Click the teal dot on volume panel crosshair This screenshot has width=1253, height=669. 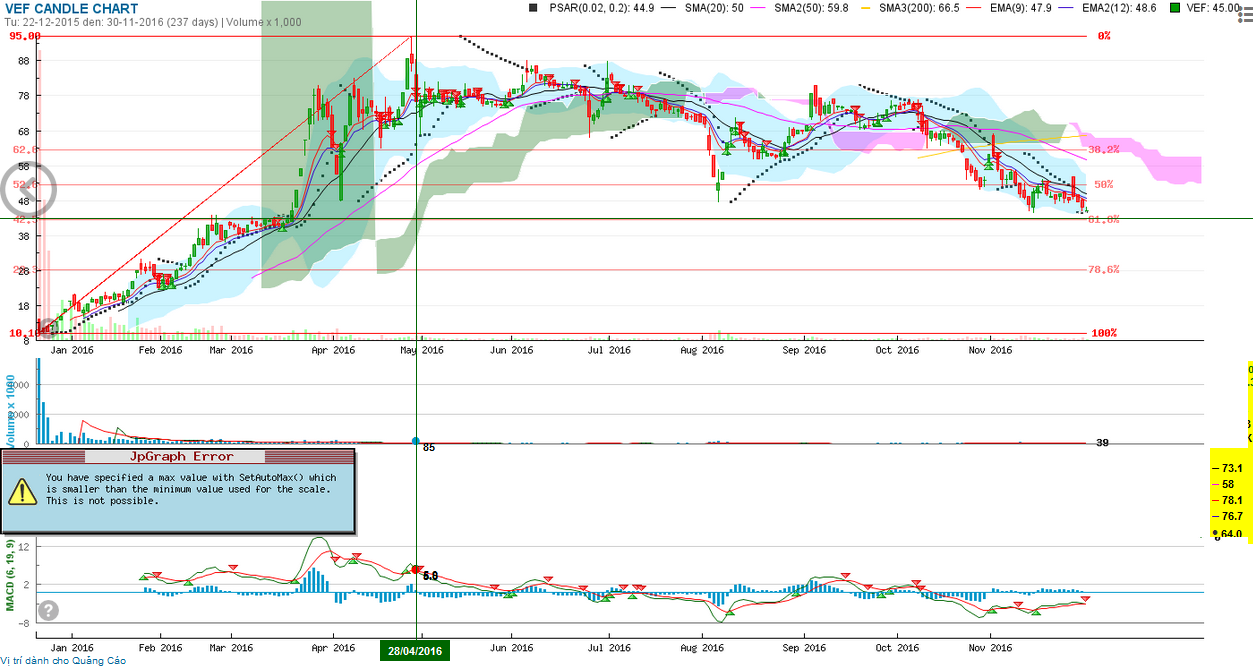pos(416,441)
